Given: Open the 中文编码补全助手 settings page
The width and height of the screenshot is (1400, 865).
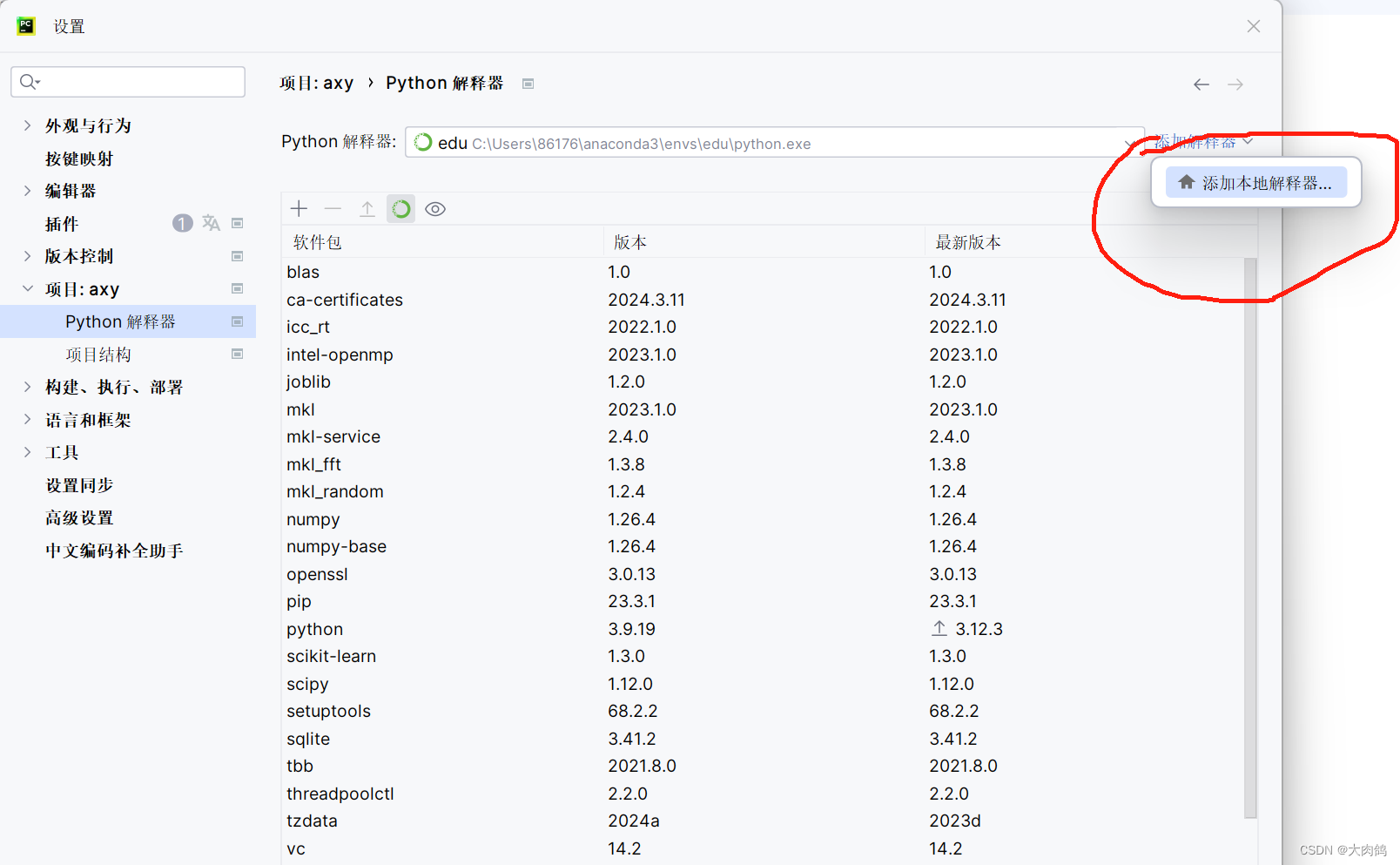Looking at the screenshot, I should click(x=113, y=550).
